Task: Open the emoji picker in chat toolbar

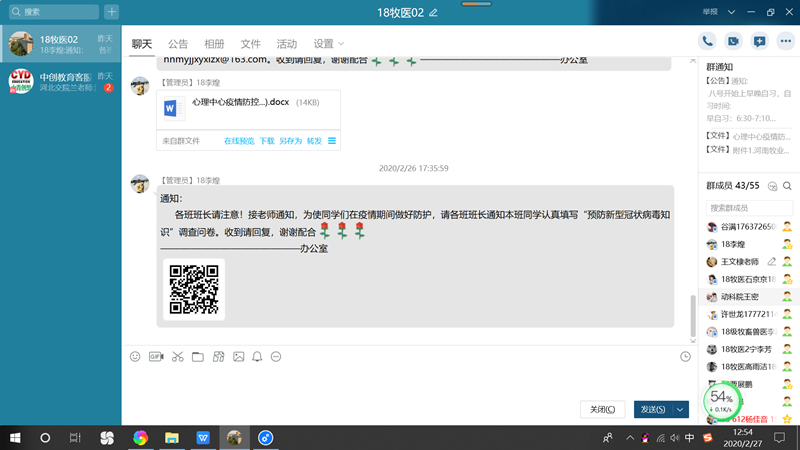Action: point(135,356)
